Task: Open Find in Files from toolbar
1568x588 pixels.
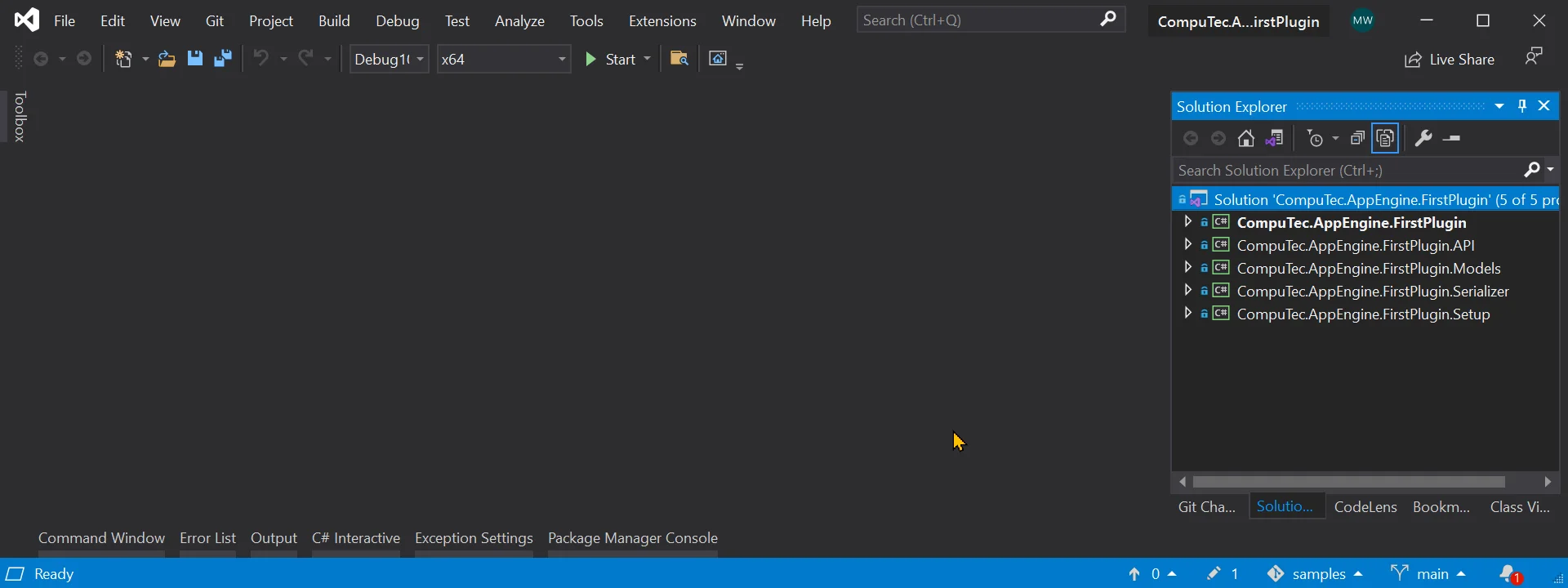Action: click(679, 59)
